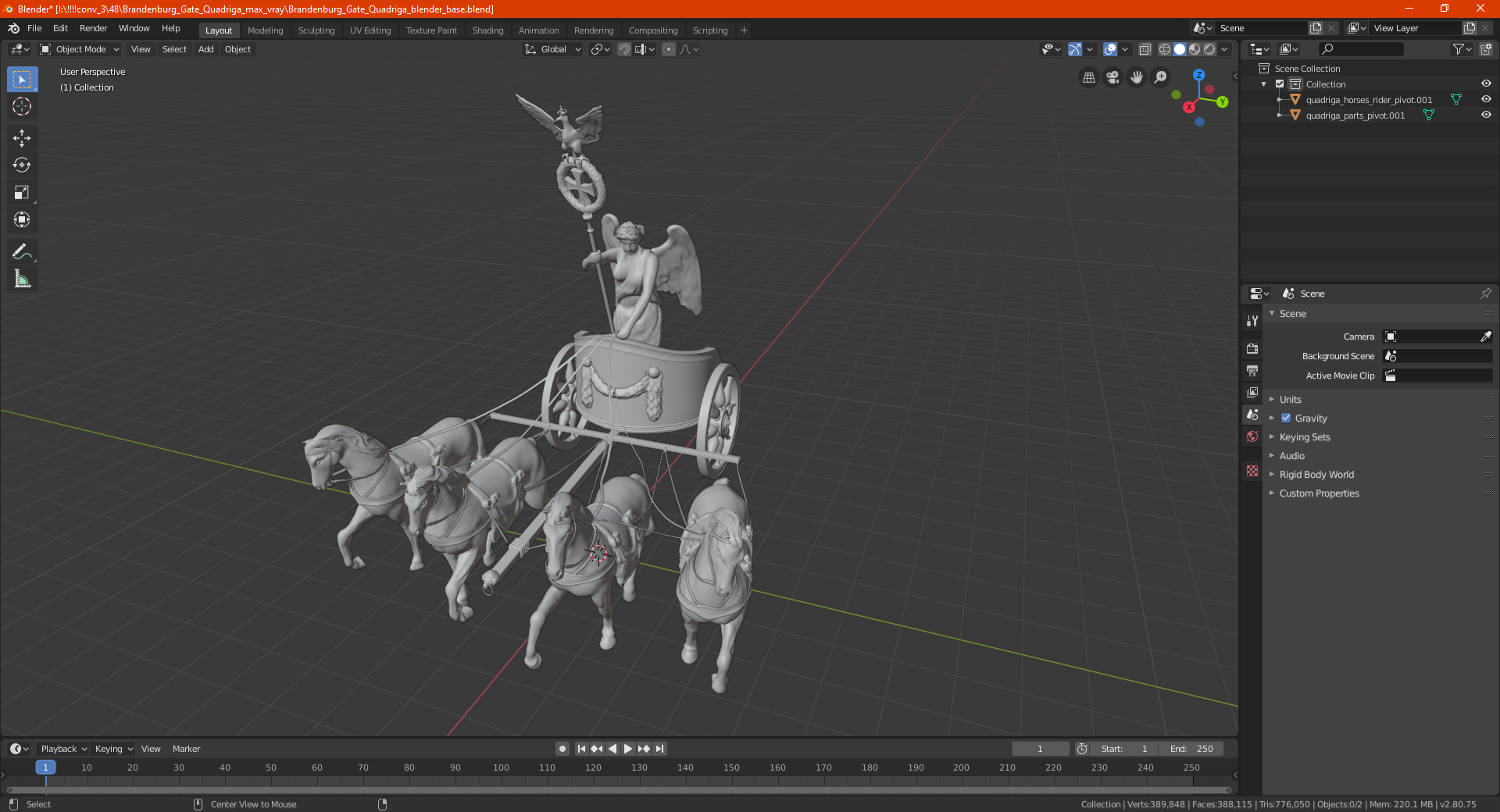Select the Measure ruler tool
The width and height of the screenshot is (1500, 812).
point(22,279)
